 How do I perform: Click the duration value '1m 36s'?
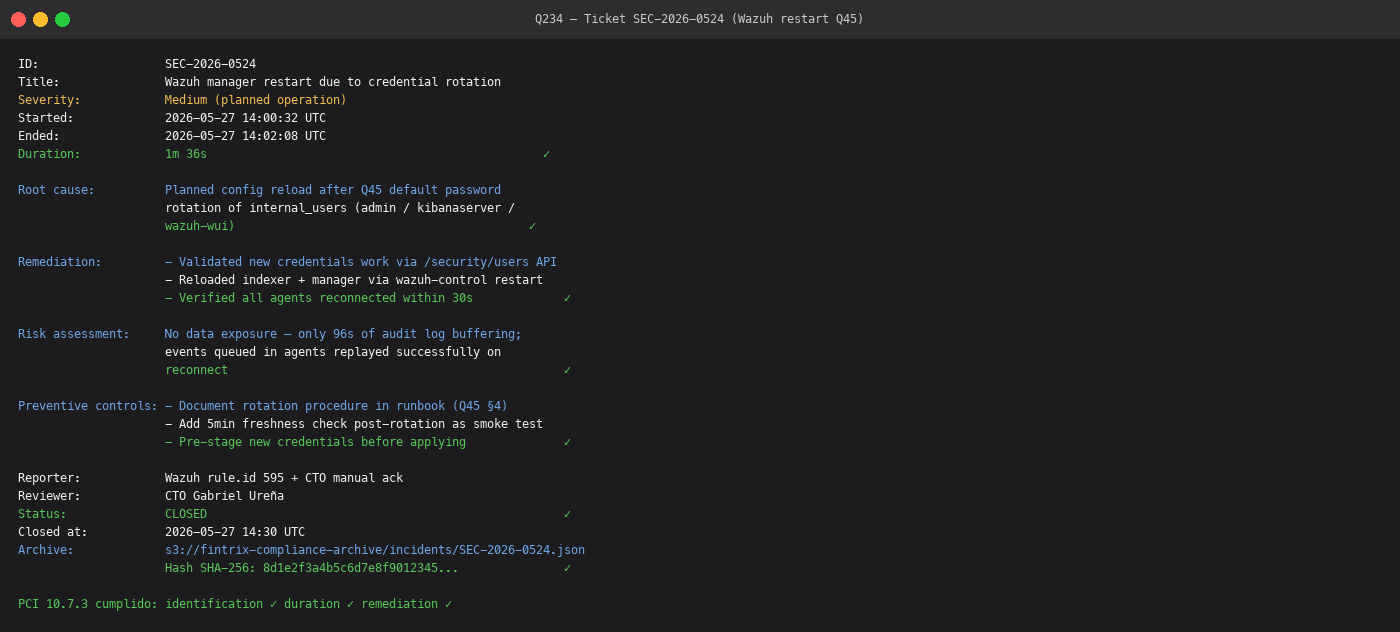click(x=186, y=154)
